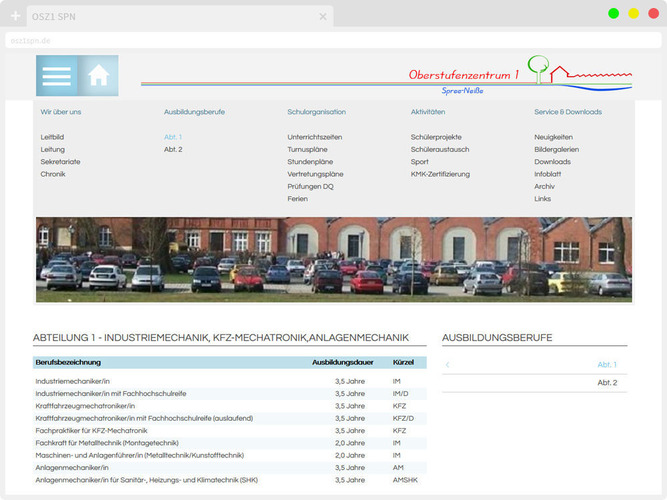Click the green window button
Image resolution: width=667 pixels, height=500 pixels.
point(613,13)
